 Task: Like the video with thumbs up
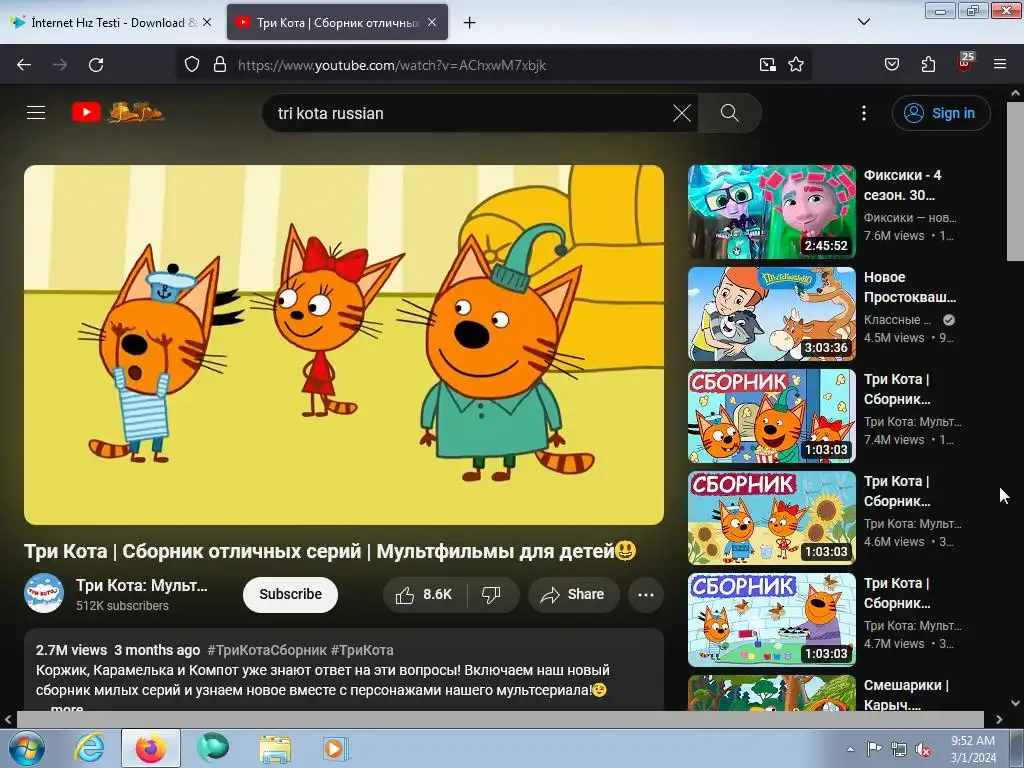point(423,594)
